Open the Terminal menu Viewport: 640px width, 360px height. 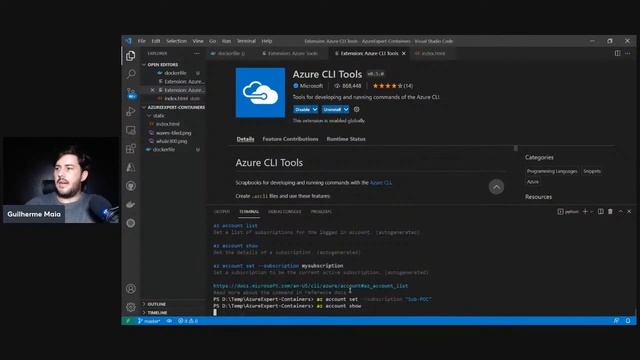(x=246, y=41)
